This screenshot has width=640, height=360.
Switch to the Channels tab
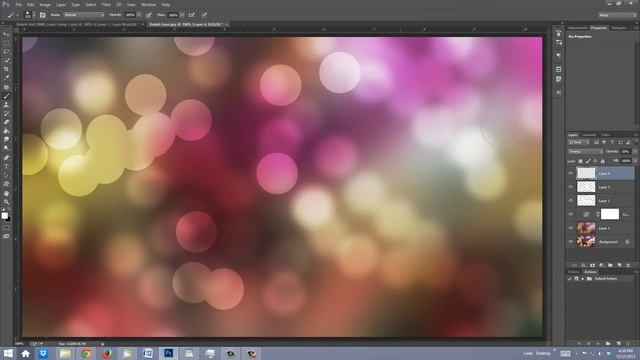pyautogui.click(x=589, y=135)
